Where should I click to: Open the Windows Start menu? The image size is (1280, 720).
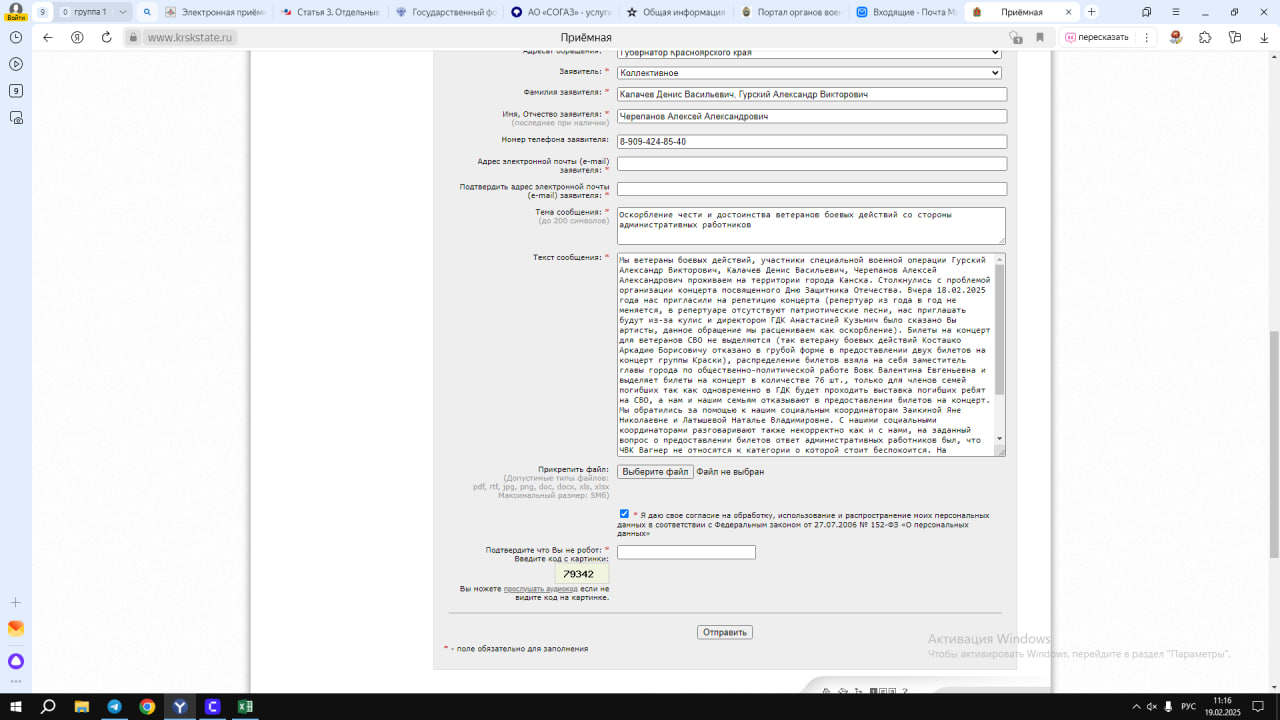(16, 706)
